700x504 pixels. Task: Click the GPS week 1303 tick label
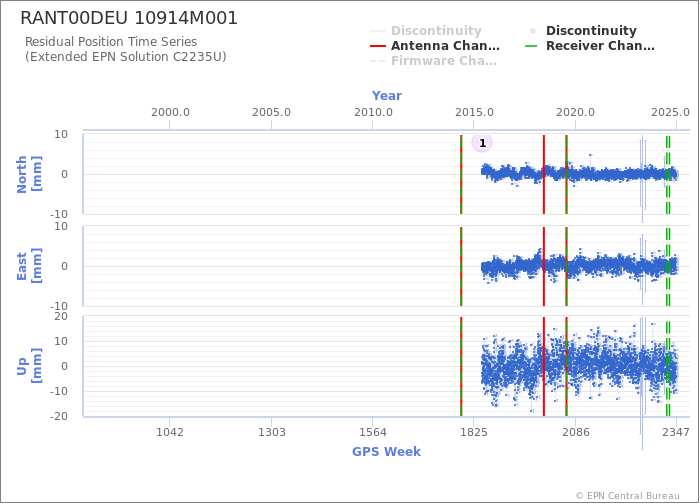(x=271, y=432)
